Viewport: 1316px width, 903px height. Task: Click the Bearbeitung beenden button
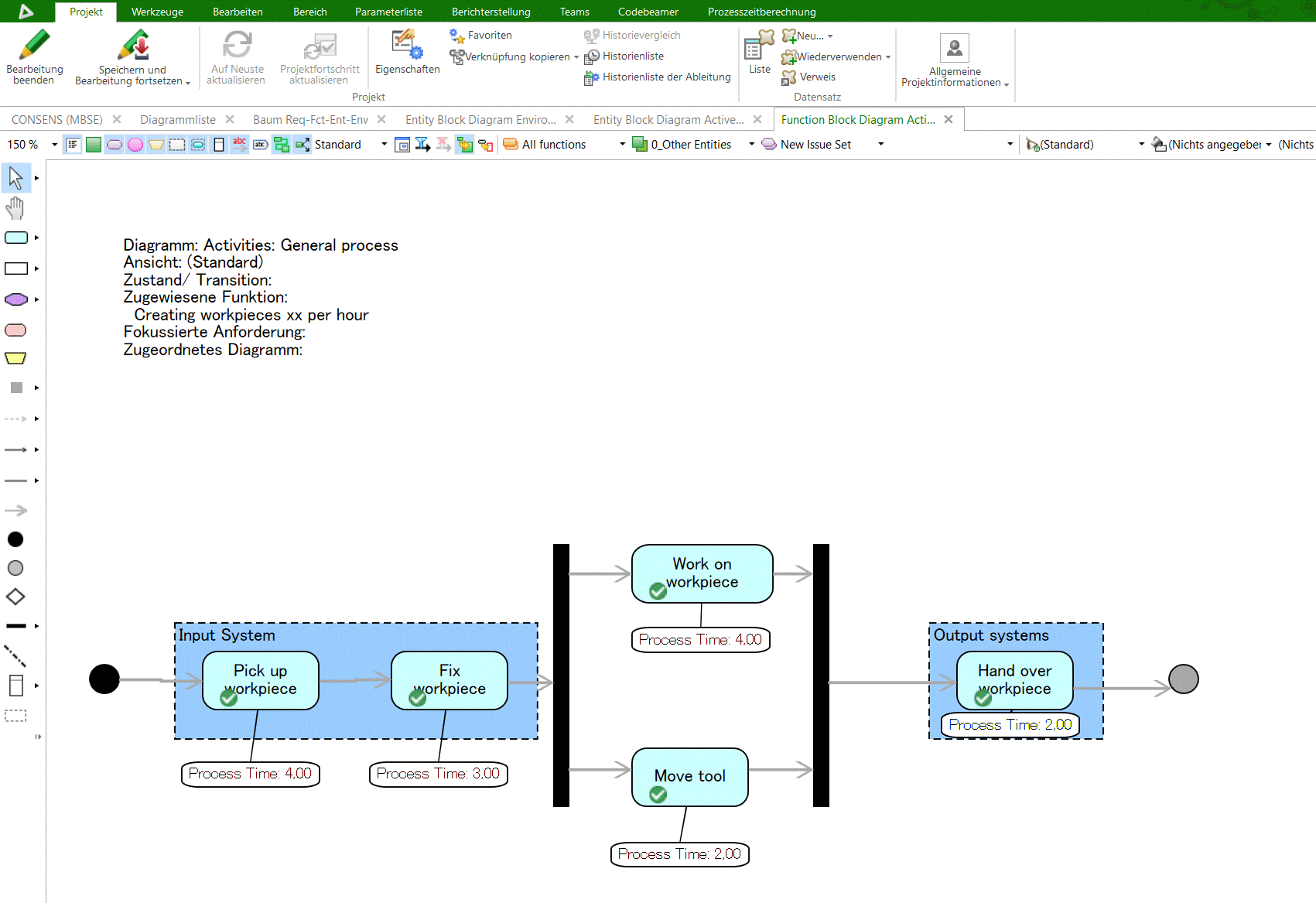point(34,57)
